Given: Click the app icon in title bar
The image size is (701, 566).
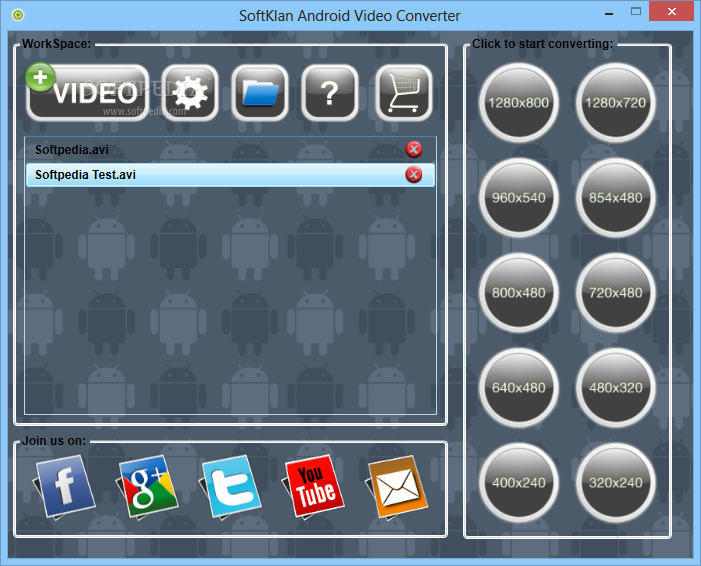Looking at the screenshot, I should pos(18,15).
